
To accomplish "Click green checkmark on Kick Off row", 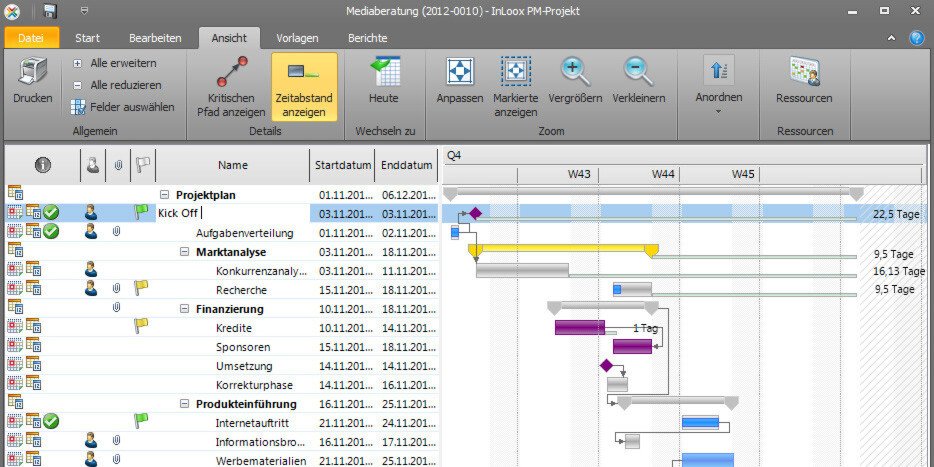I will [51, 212].
